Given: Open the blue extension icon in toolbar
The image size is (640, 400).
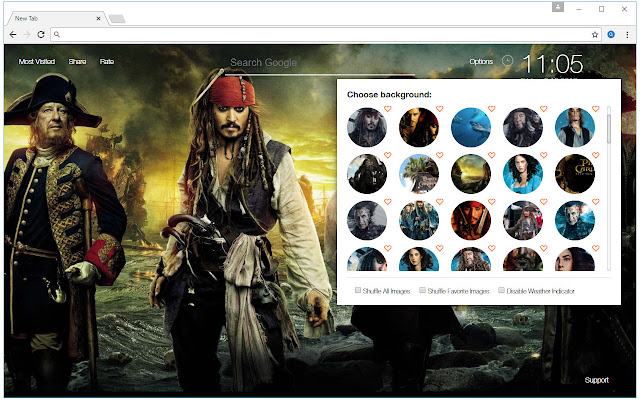Looking at the screenshot, I should click(x=611, y=35).
